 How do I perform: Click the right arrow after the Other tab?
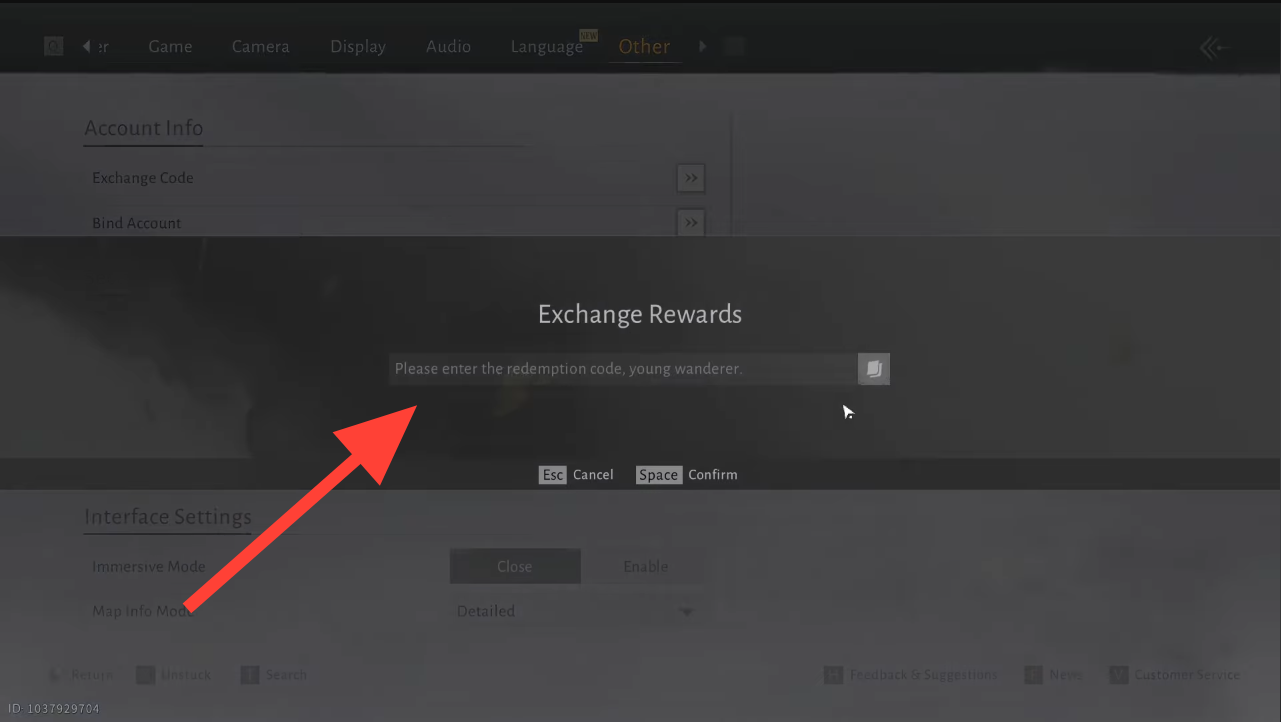(x=703, y=46)
